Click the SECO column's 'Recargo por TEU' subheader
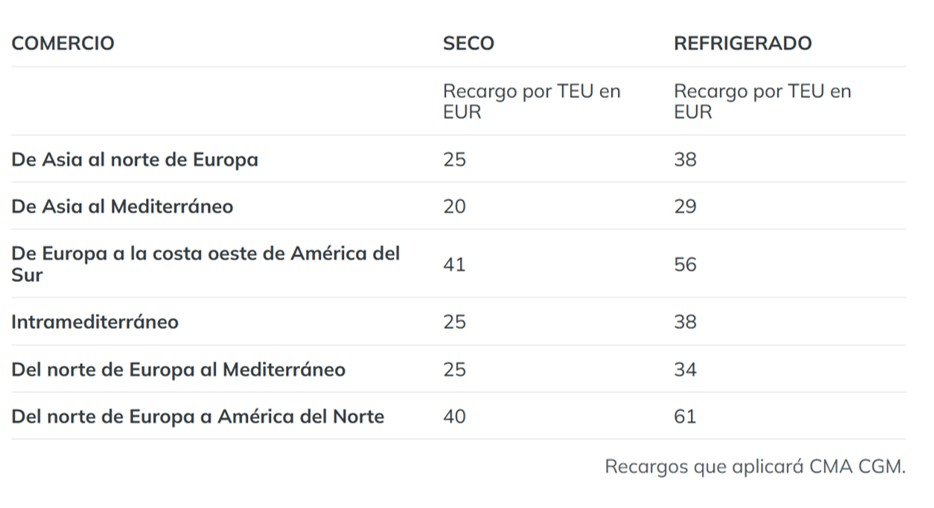 [531, 101]
